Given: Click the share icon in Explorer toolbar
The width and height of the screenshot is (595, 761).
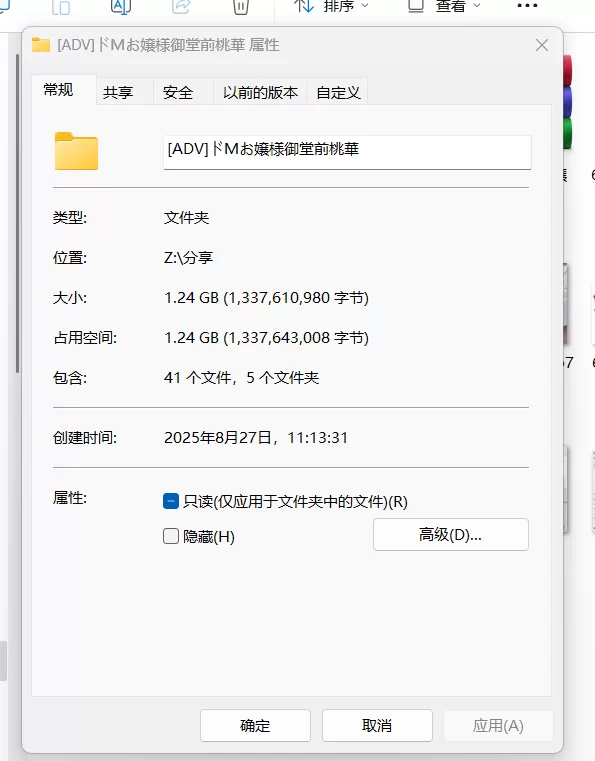Looking at the screenshot, I should pyautogui.click(x=181, y=6).
